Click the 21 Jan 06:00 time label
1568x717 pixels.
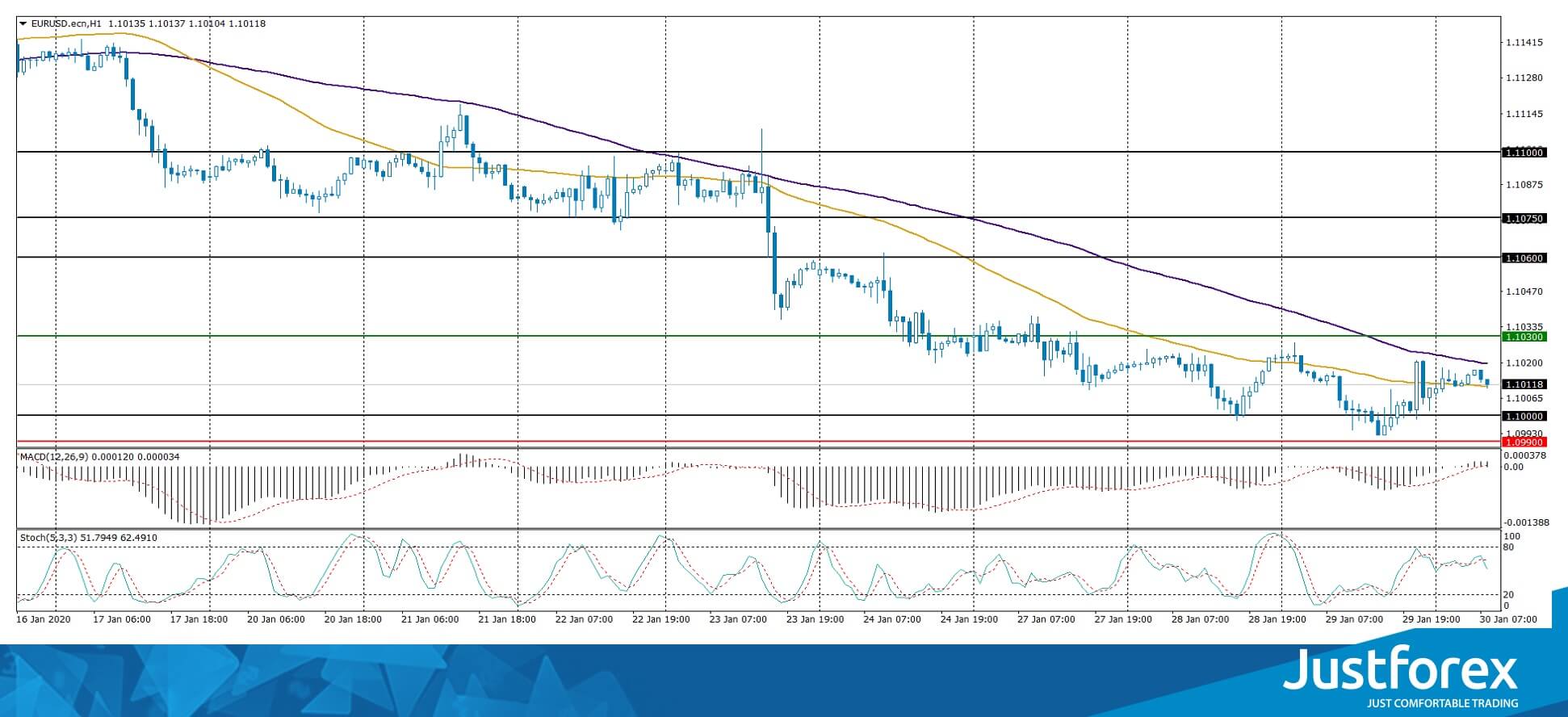pos(430,619)
